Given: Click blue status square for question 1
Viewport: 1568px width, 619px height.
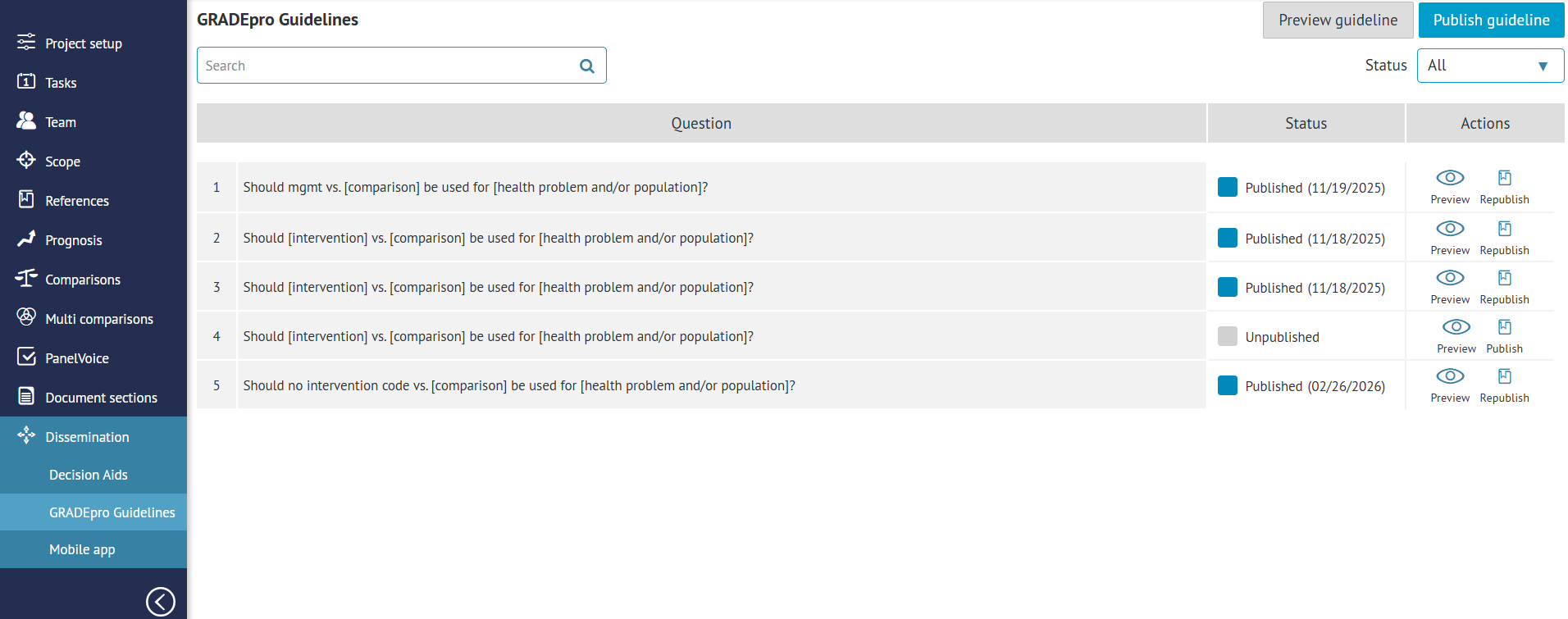Looking at the screenshot, I should pos(1227,187).
